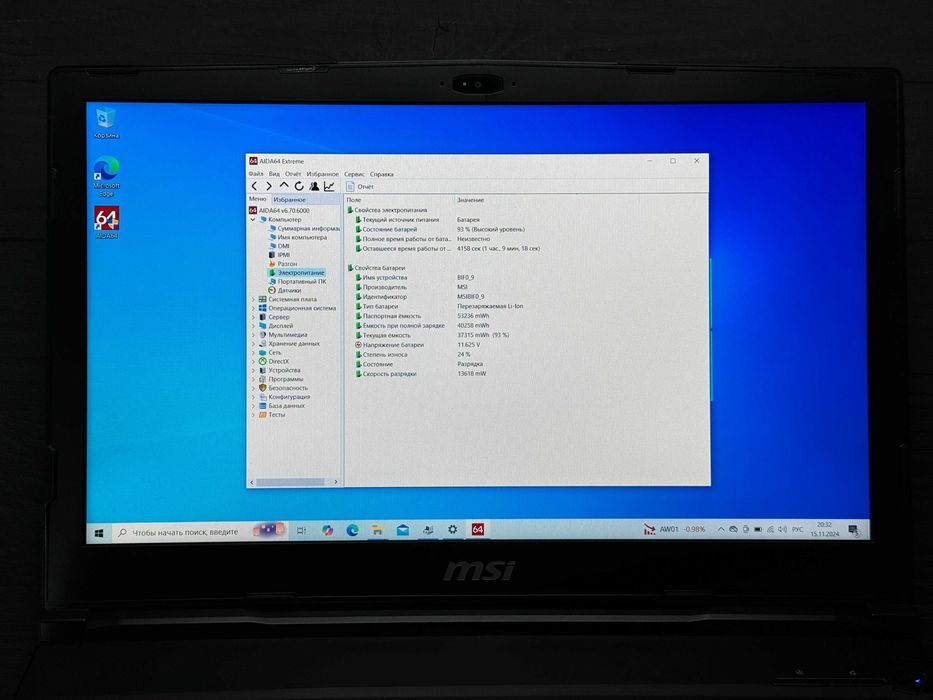Click the Значение column header

(471, 200)
